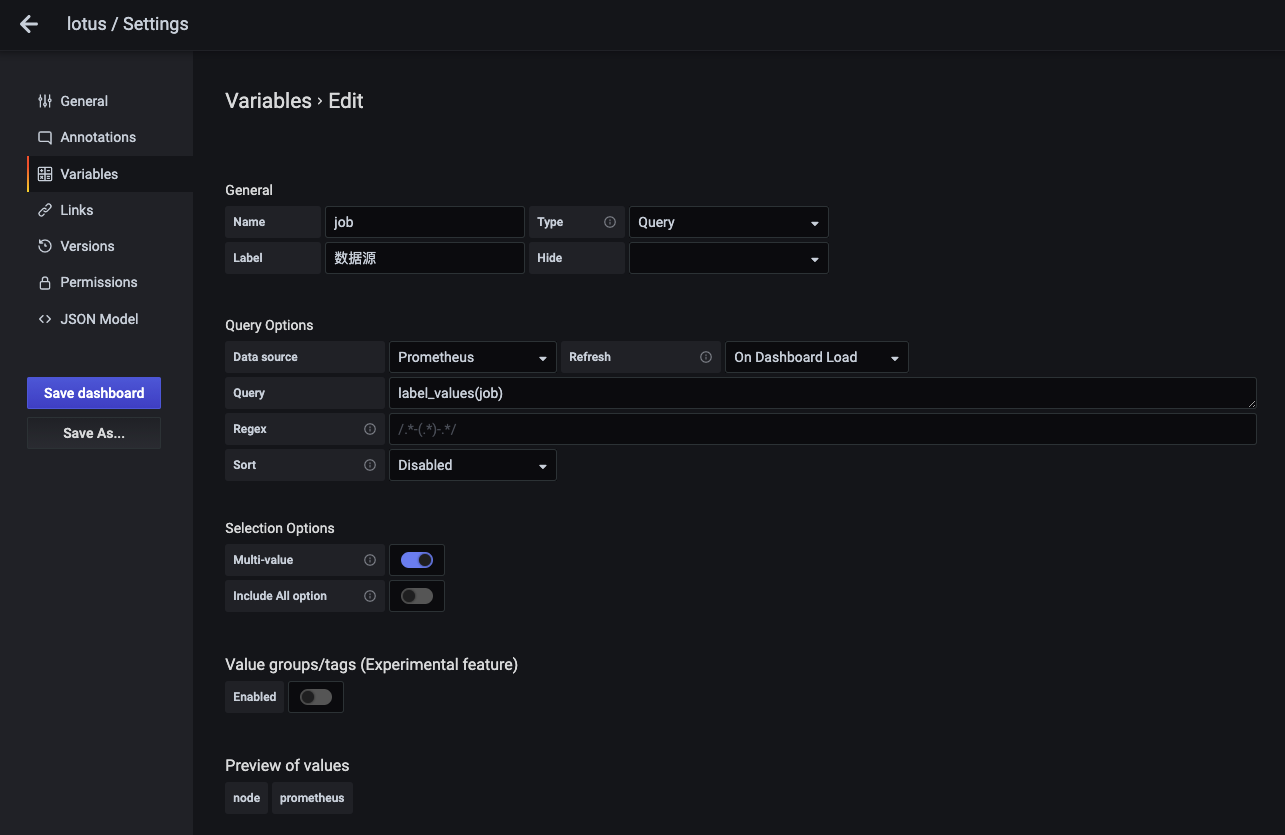The image size is (1285, 835).
Task: Open the Hide dropdown
Action: point(729,258)
